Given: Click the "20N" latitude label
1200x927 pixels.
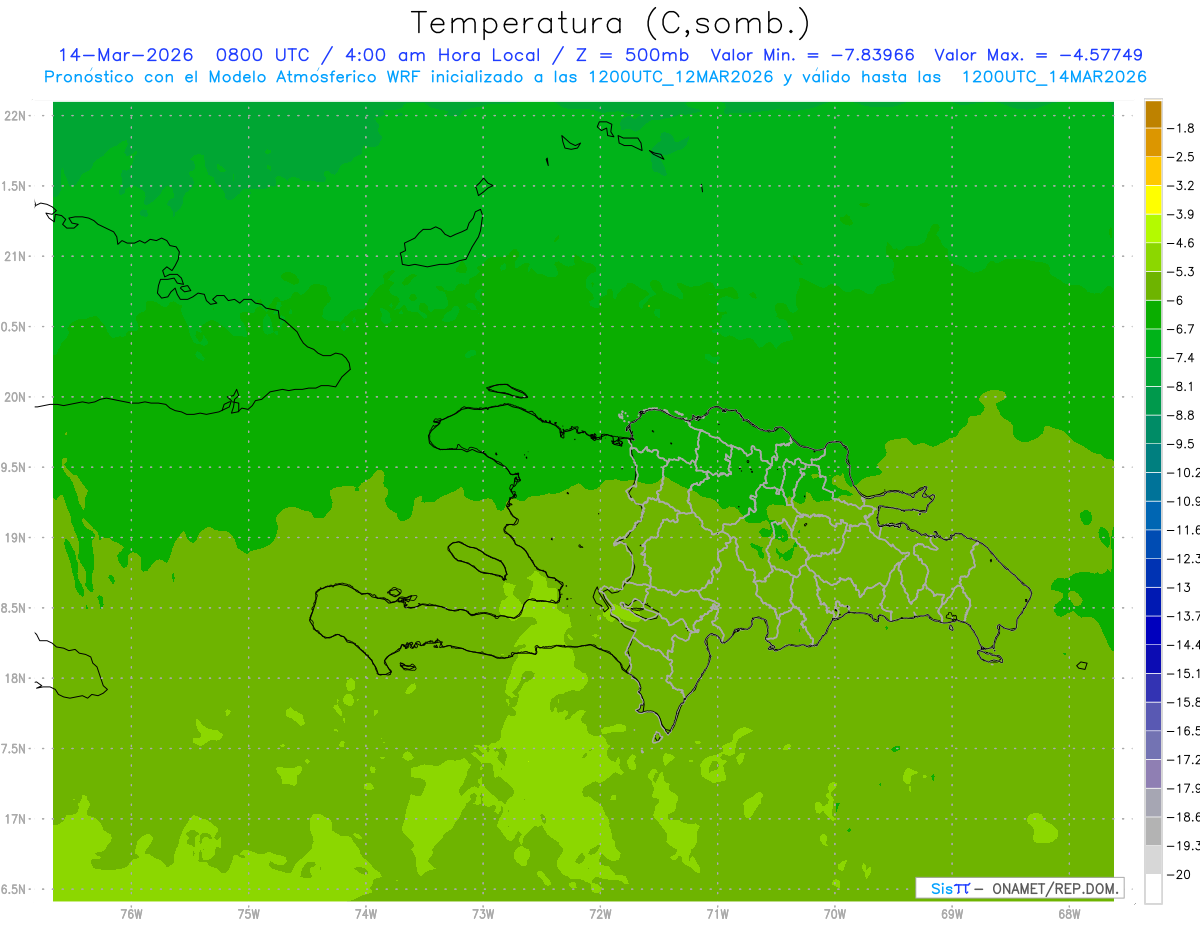Looking at the screenshot, I should point(15,397).
